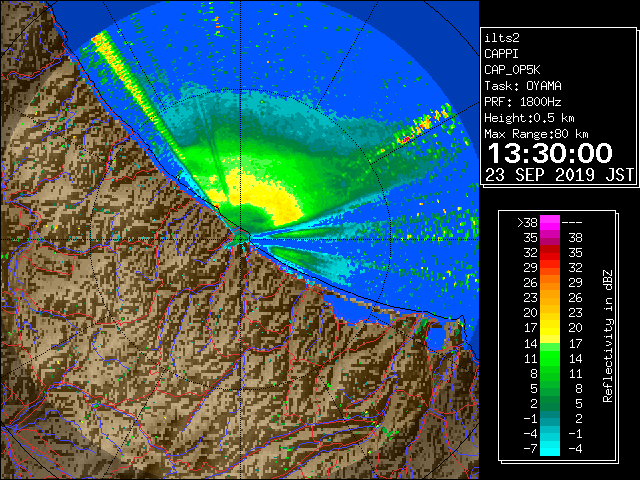Click the 'CAPPI' product label
640x480 pixels.
[501, 54]
